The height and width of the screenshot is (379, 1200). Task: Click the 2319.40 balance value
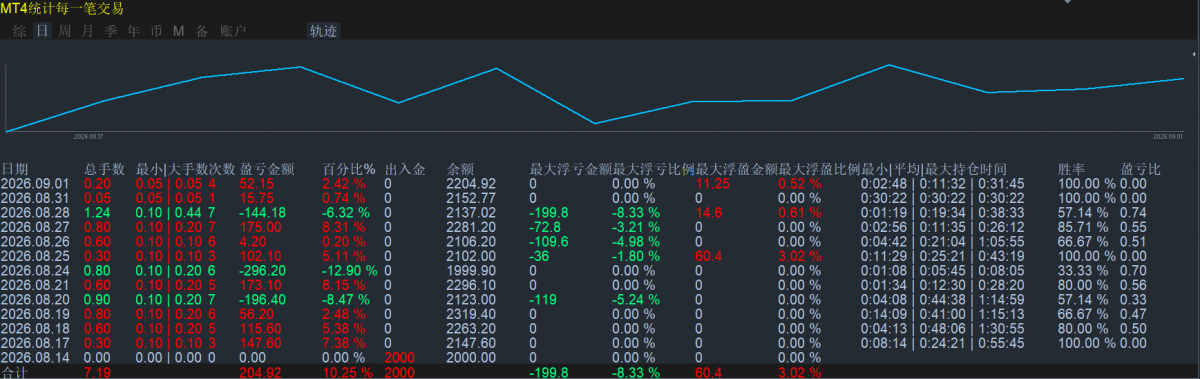pyautogui.click(x=471, y=313)
